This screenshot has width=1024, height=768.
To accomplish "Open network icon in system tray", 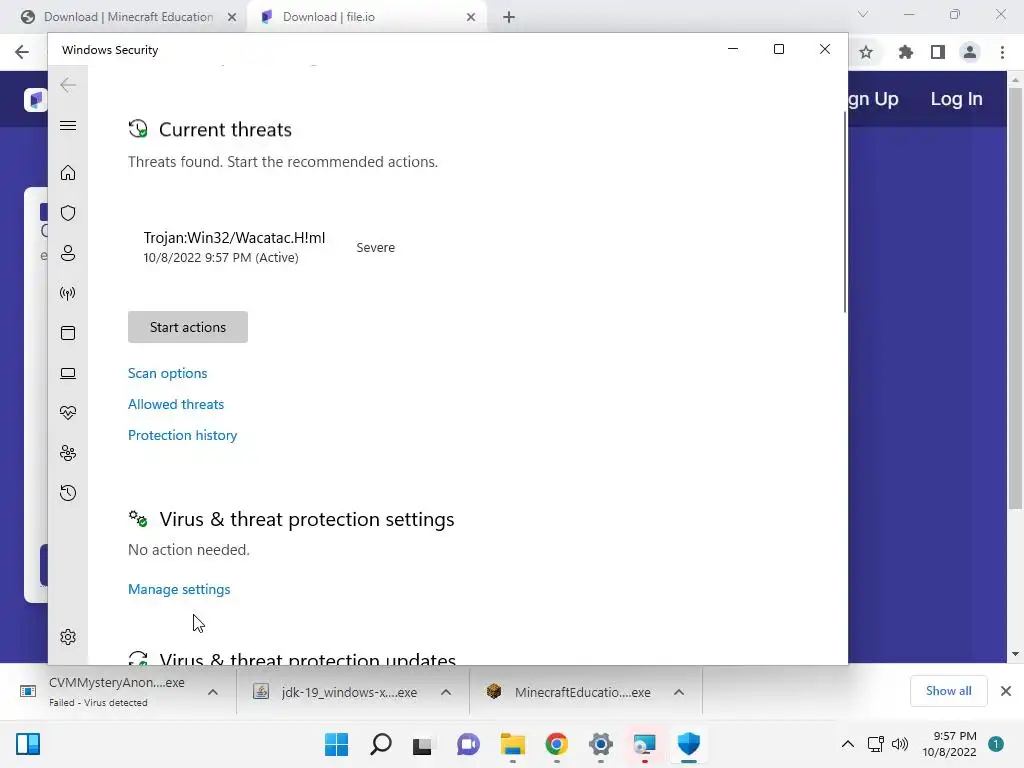I will pyautogui.click(x=875, y=744).
